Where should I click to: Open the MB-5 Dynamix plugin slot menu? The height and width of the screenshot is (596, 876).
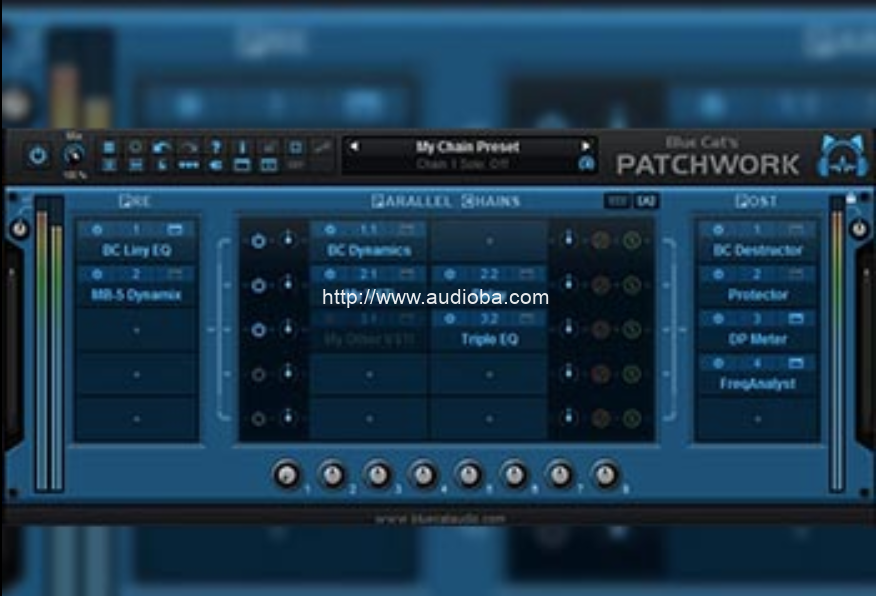point(136,295)
